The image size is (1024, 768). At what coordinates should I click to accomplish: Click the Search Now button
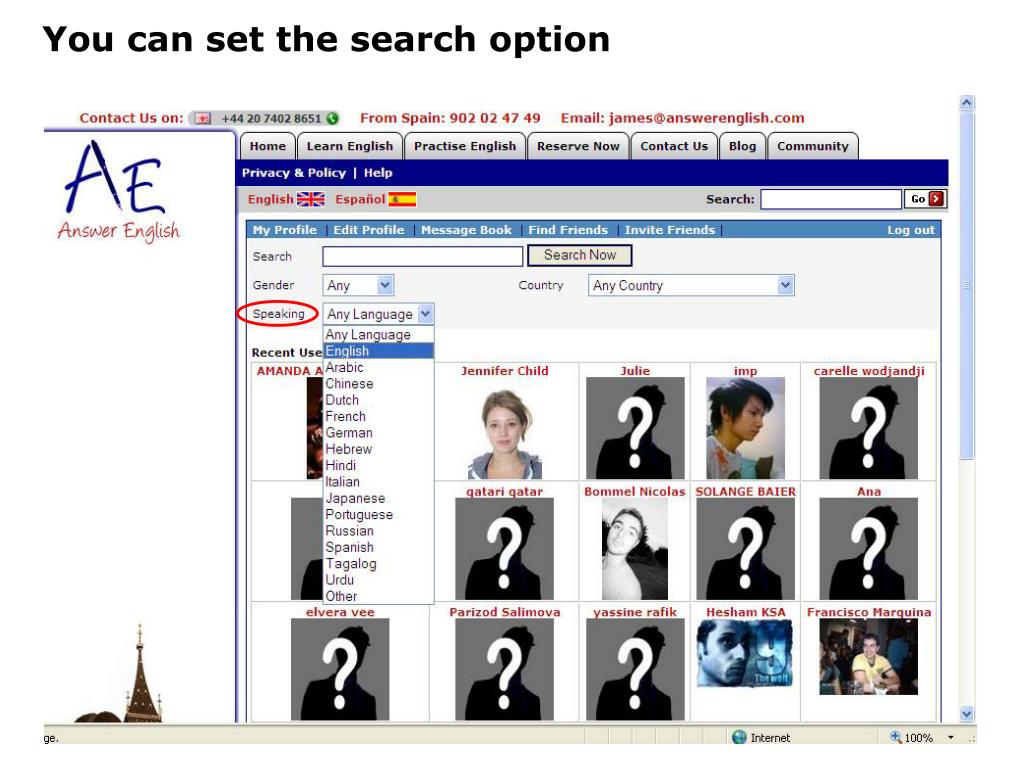[580, 255]
